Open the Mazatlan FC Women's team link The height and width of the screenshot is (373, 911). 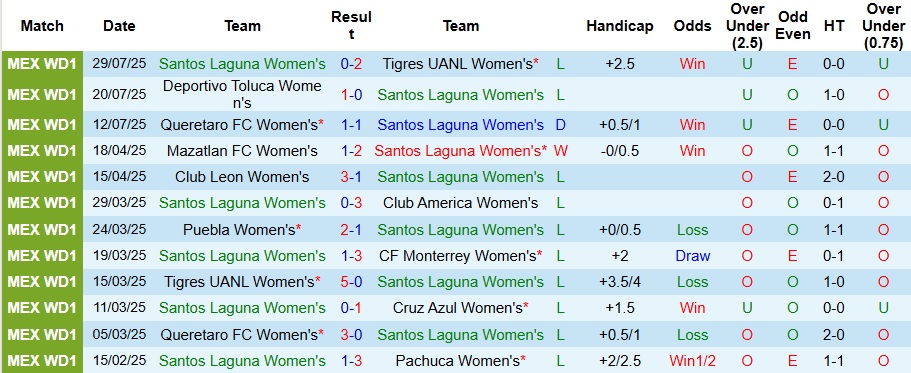[242, 151]
